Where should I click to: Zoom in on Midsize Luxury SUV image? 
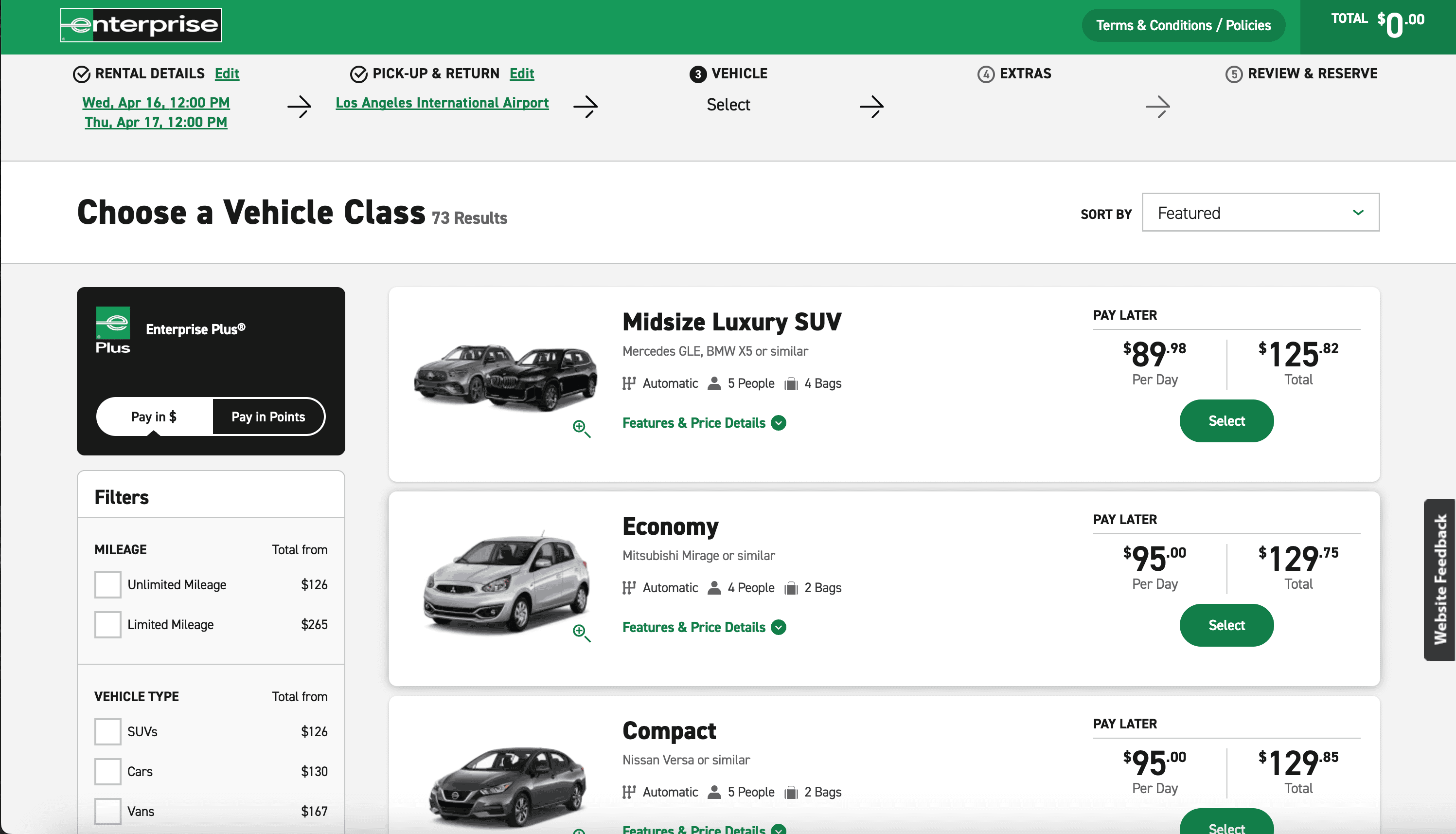point(581,428)
